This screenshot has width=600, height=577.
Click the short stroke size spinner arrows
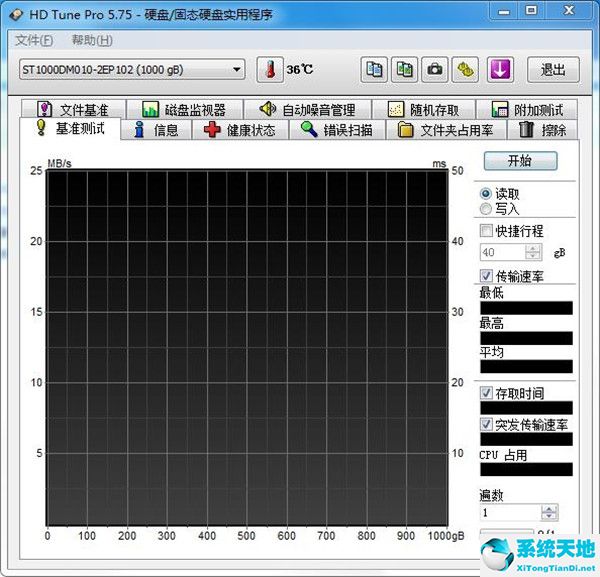pyautogui.click(x=533, y=253)
